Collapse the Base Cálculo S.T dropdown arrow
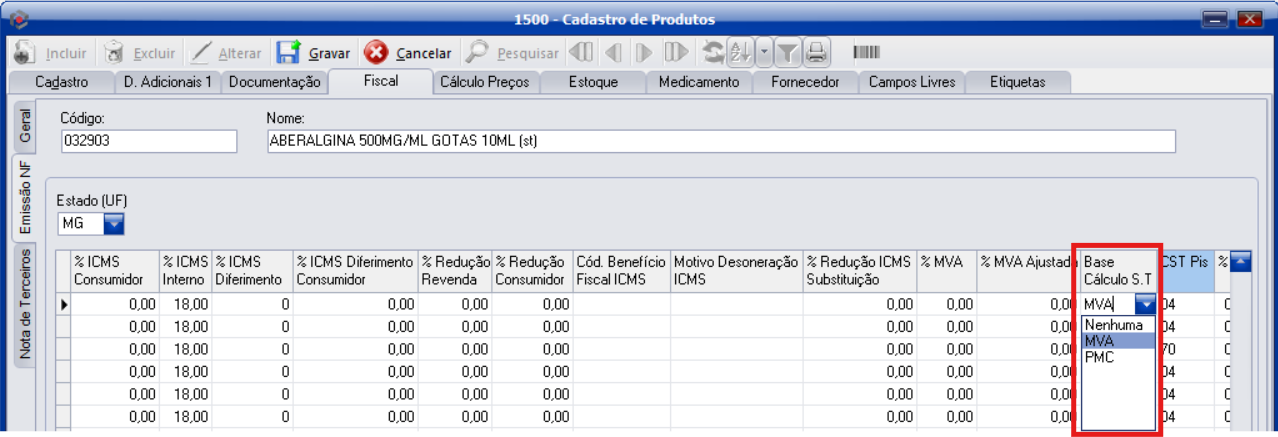 point(1146,304)
